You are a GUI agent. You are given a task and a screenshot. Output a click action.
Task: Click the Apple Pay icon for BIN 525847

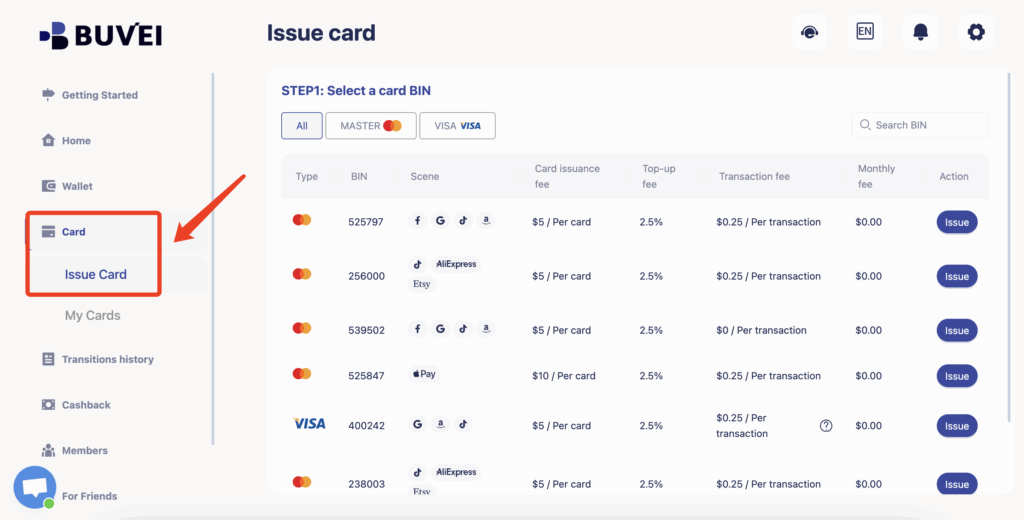tap(424, 374)
